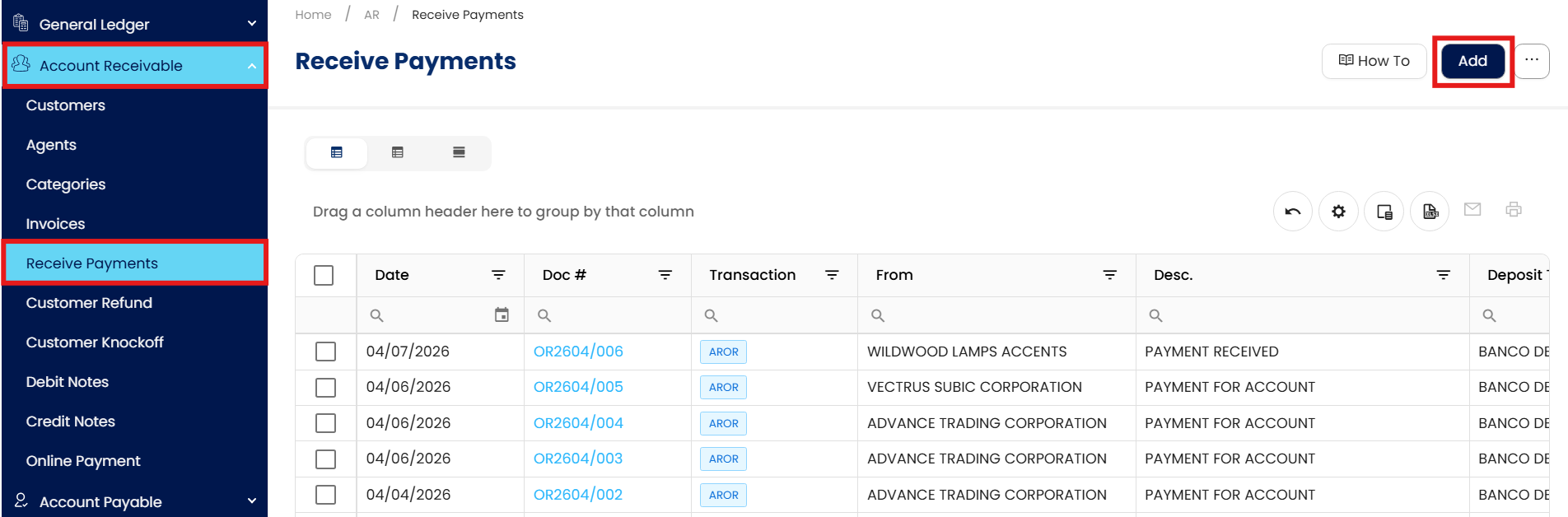The width and height of the screenshot is (1568, 517).
Task: Click the How To book icon
Action: click(x=1346, y=60)
